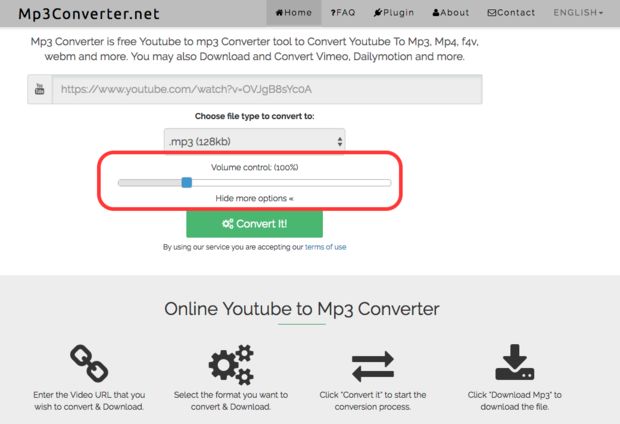The width and height of the screenshot is (620, 424).
Task: Click the Click Convert it instruction text
Action: (x=373, y=401)
